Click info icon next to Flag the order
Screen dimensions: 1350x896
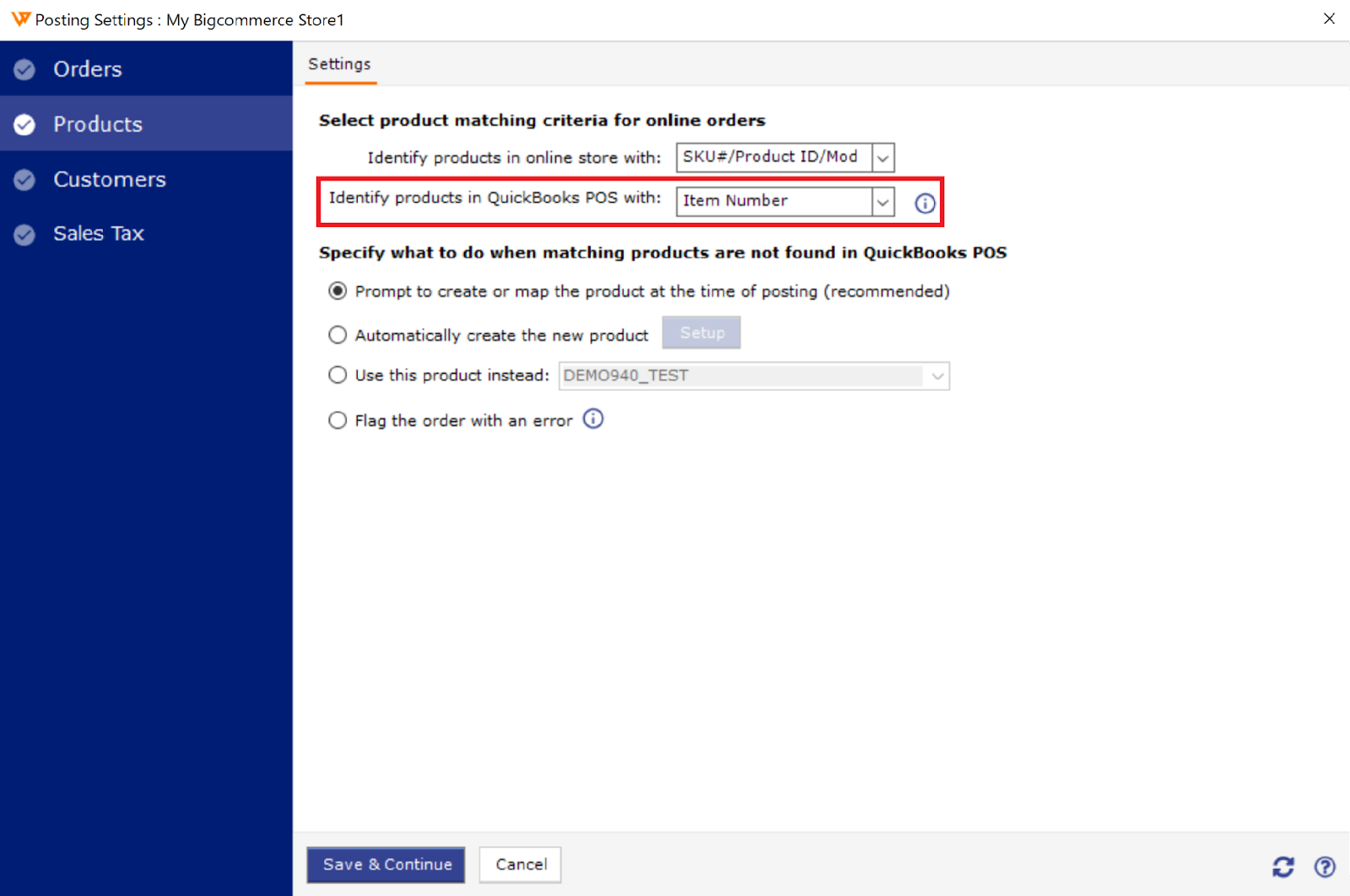click(x=593, y=419)
